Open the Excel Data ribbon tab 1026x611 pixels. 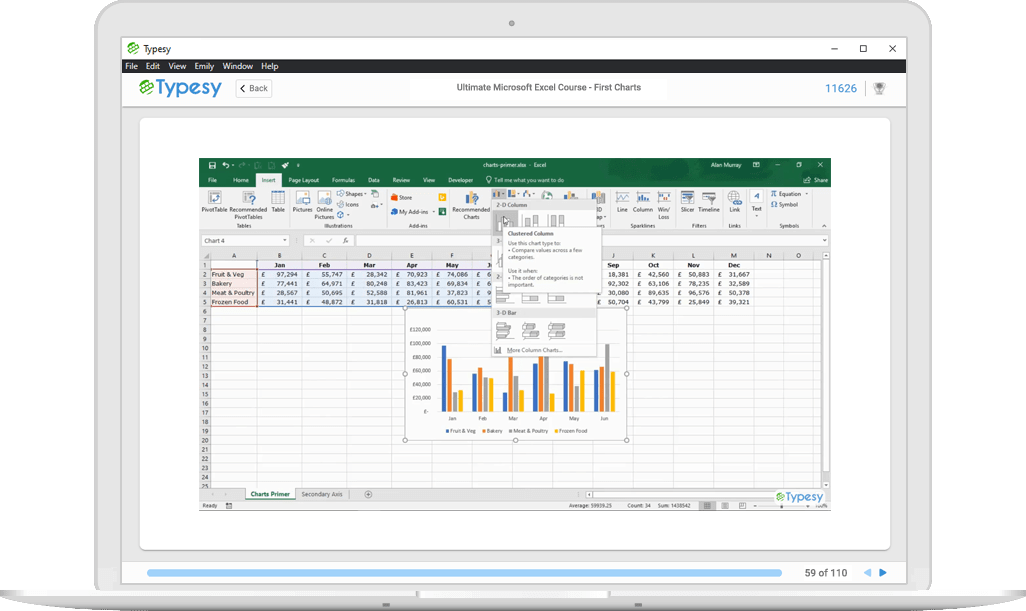pos(374,180)
